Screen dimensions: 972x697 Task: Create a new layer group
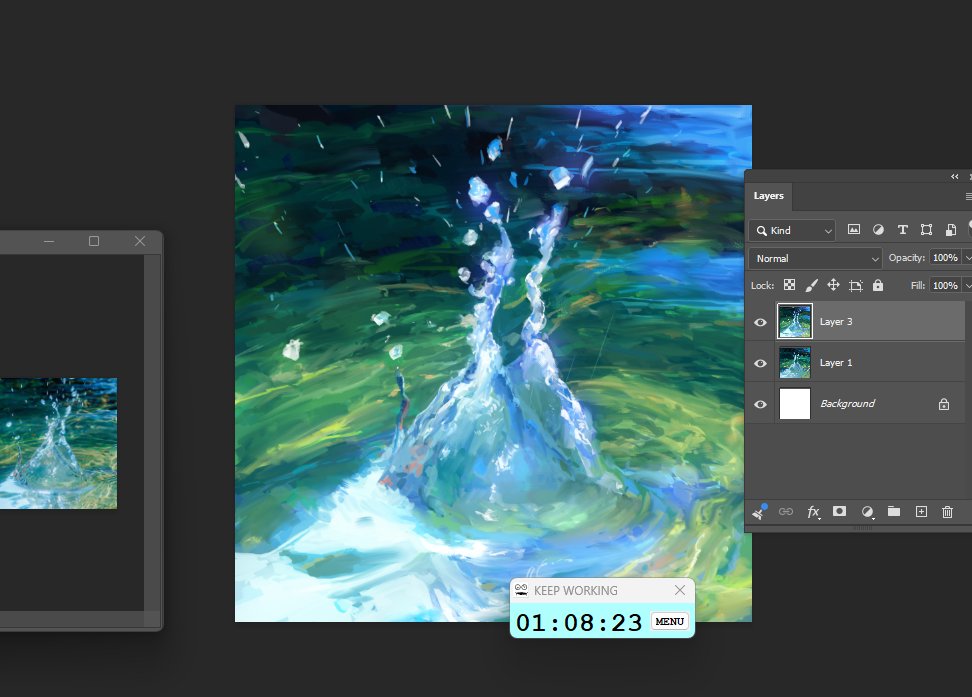[894, 511]
